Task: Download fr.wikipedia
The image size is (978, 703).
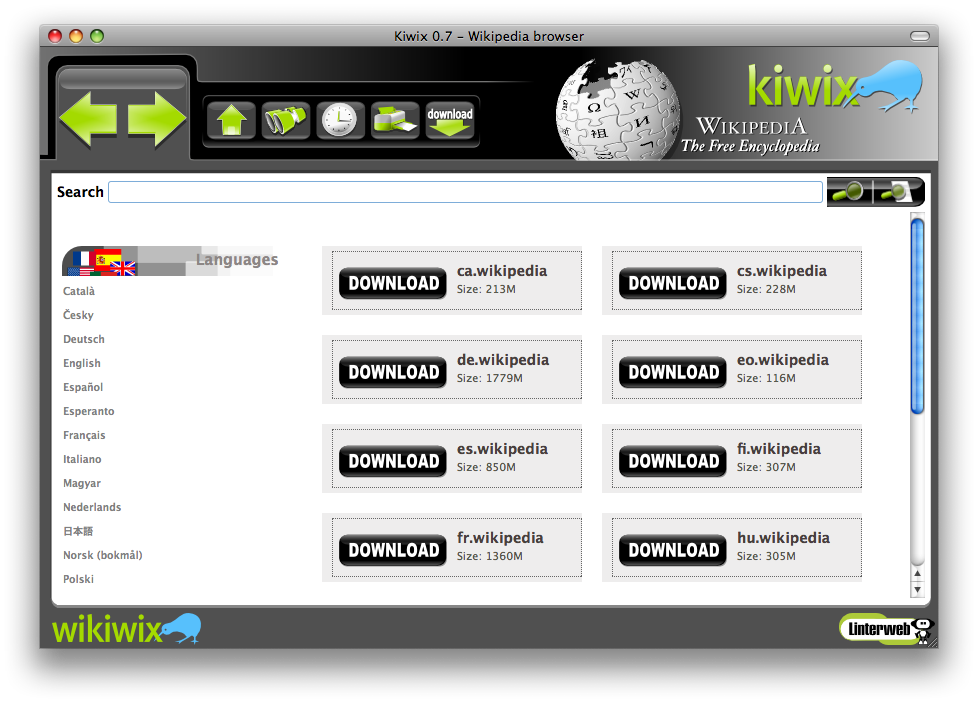Action: (393, 550)
